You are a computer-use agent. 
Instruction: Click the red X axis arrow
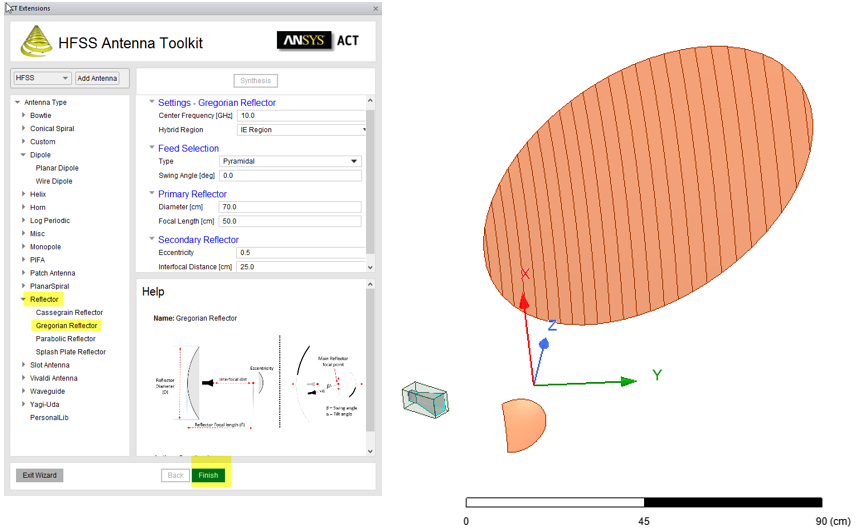click(x=524, y=302)
